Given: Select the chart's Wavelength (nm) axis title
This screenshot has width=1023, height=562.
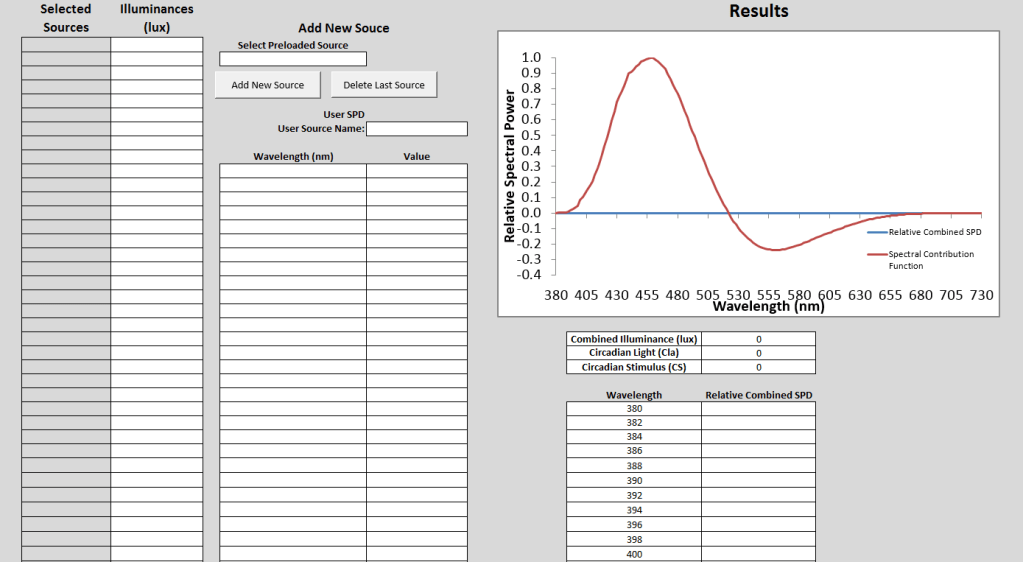Looking at the screenshot, I should click(x=768, y=307).
